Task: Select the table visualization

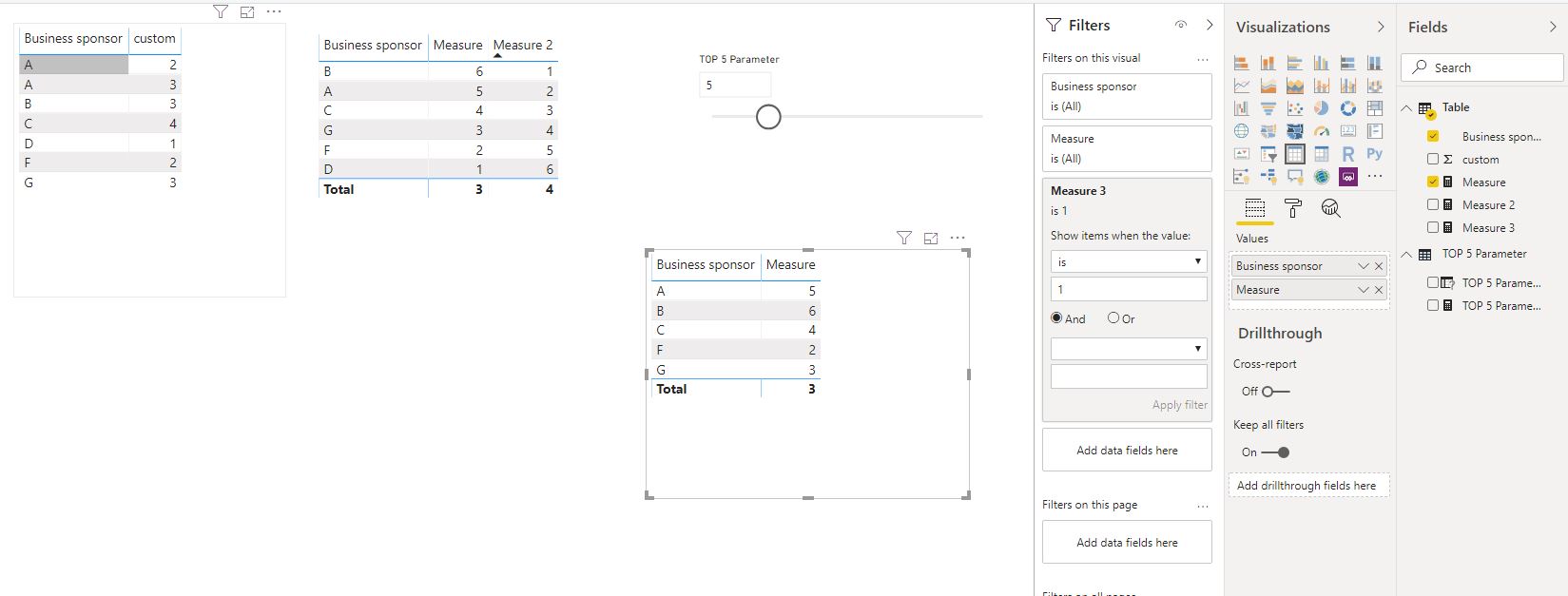Action: 1294,154
